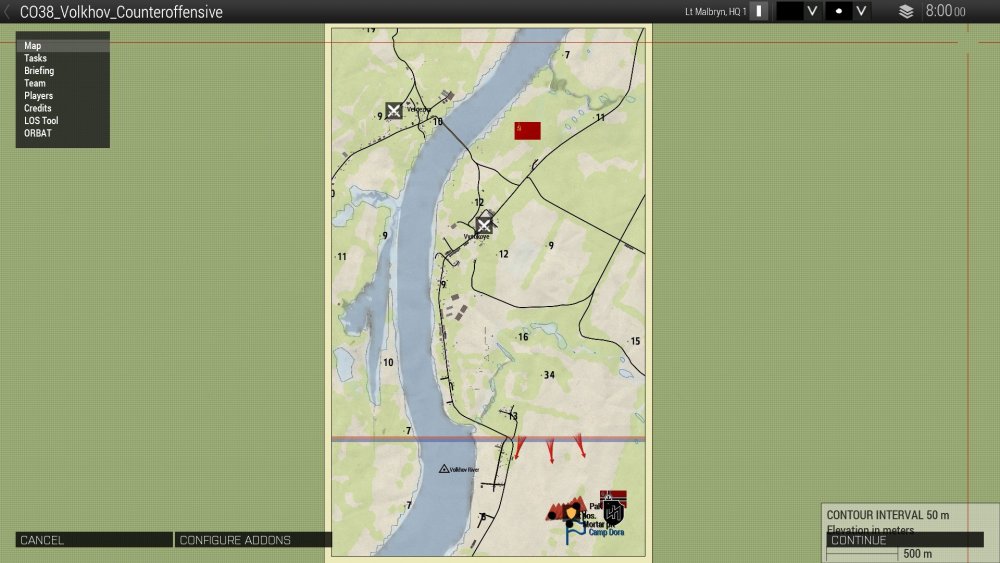Image resolution: width=1000 pixels, height=563 pixels.
Task: Open the black marker color box
Action: coord(790,11)
